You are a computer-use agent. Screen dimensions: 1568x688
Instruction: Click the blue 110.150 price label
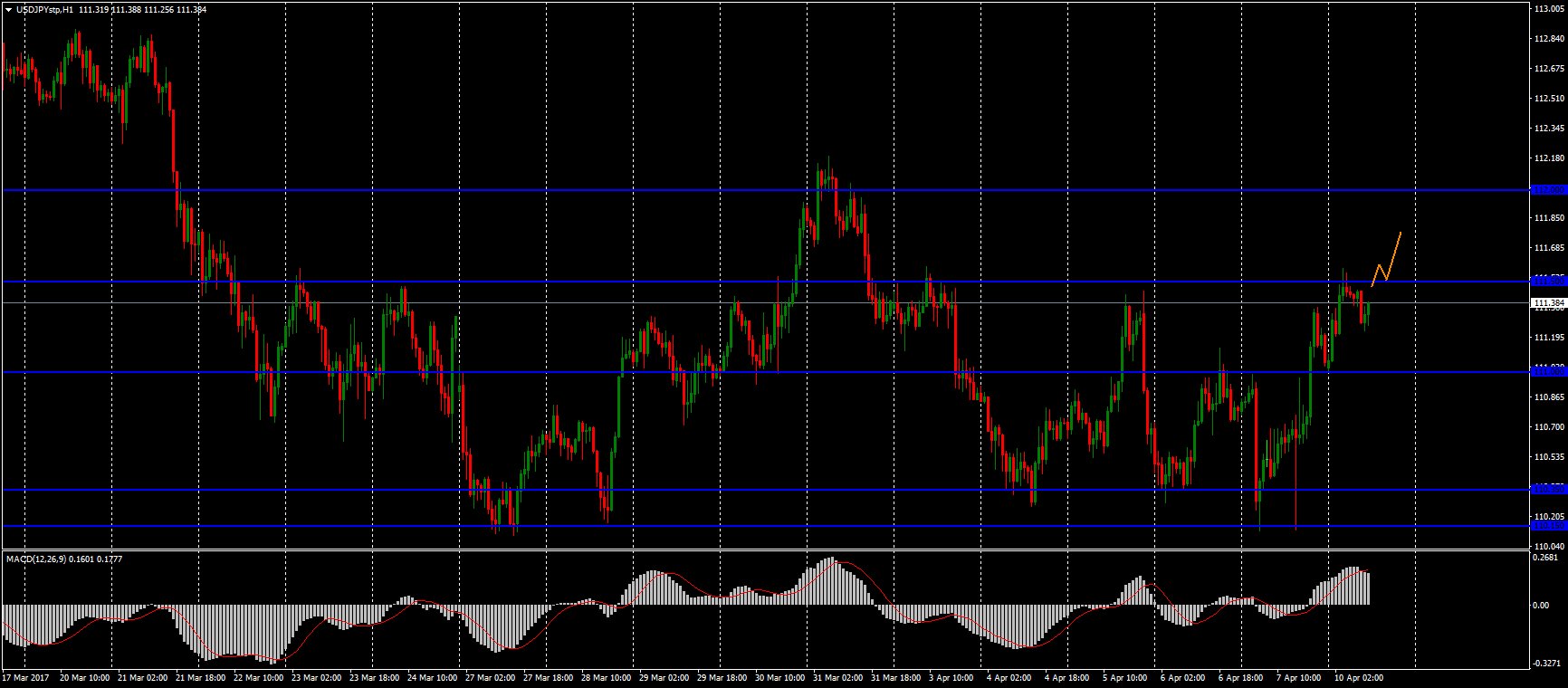(x=1548, y=525)
